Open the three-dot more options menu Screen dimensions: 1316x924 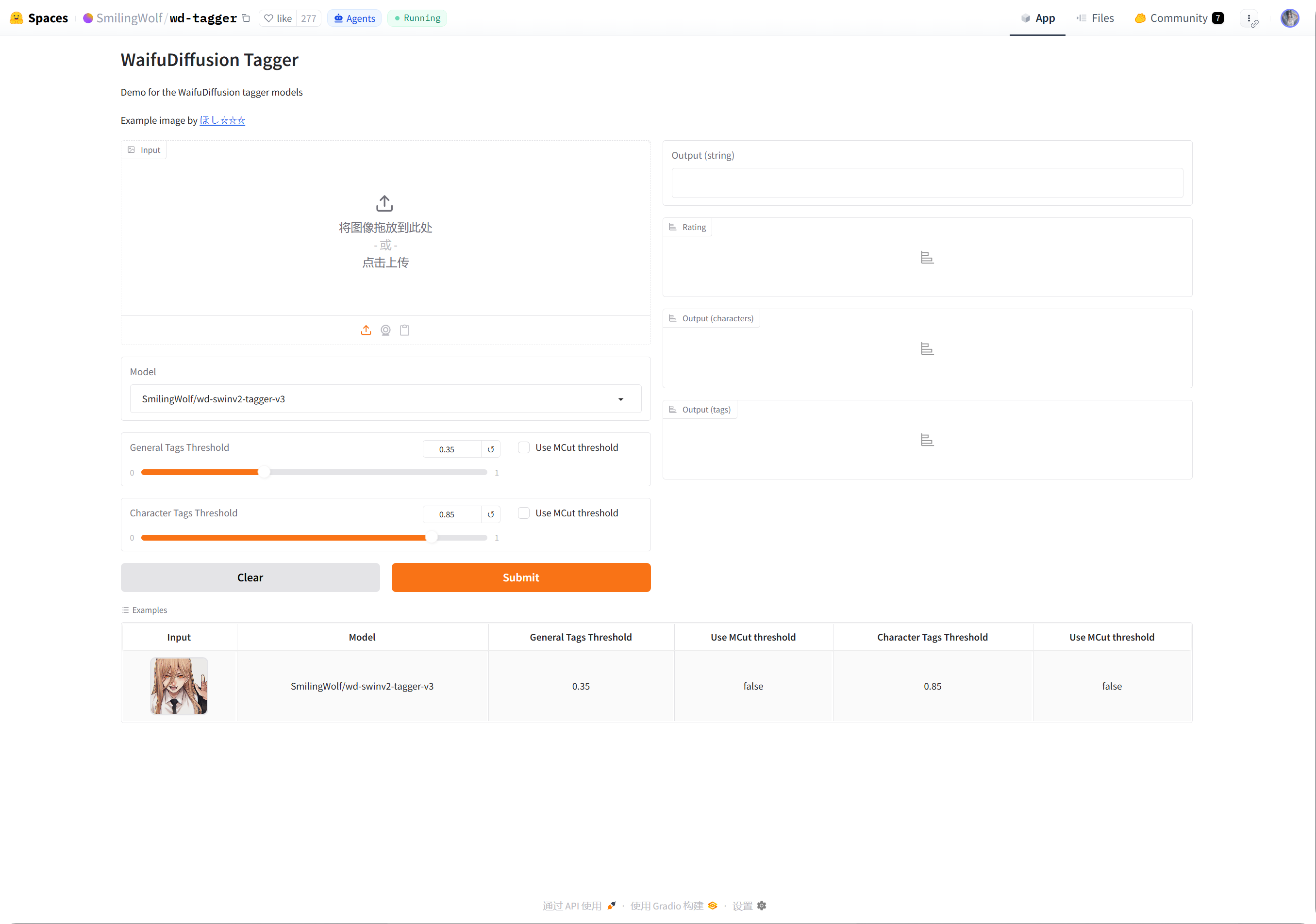click(1249, 18)
